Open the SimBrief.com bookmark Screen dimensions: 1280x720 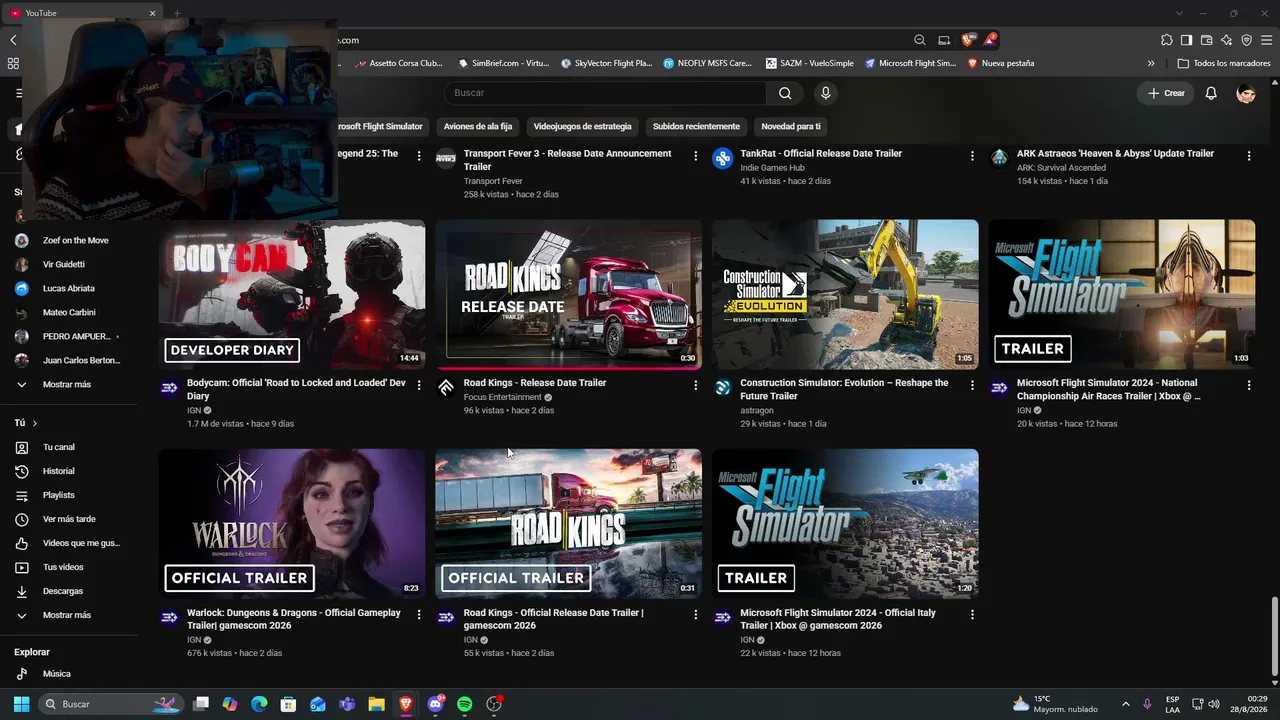(504, 63)
